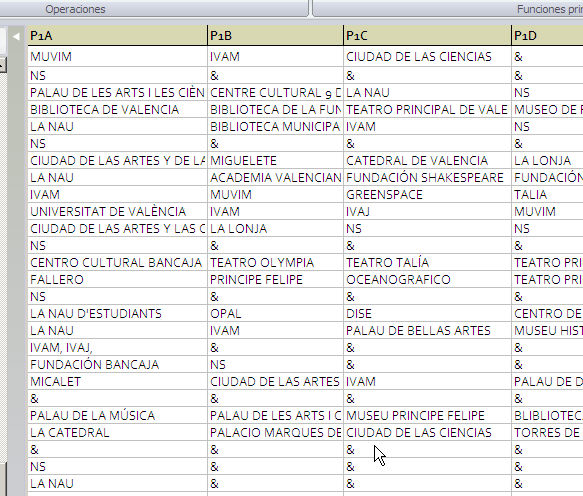Select the GREENSPACE cell
This screenshot has height=496, width=583.
(428, 194)
